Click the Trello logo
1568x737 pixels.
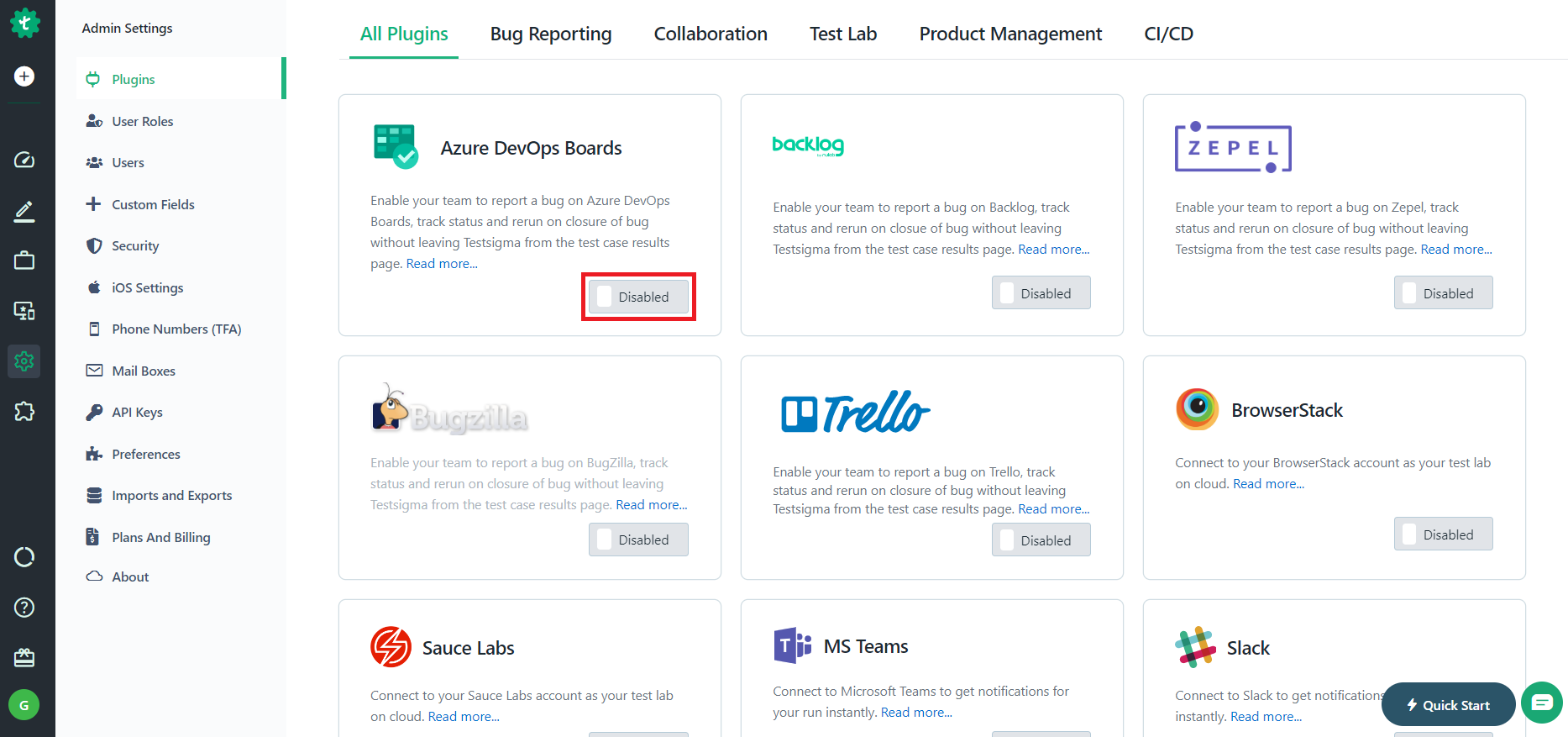(855, 411)
